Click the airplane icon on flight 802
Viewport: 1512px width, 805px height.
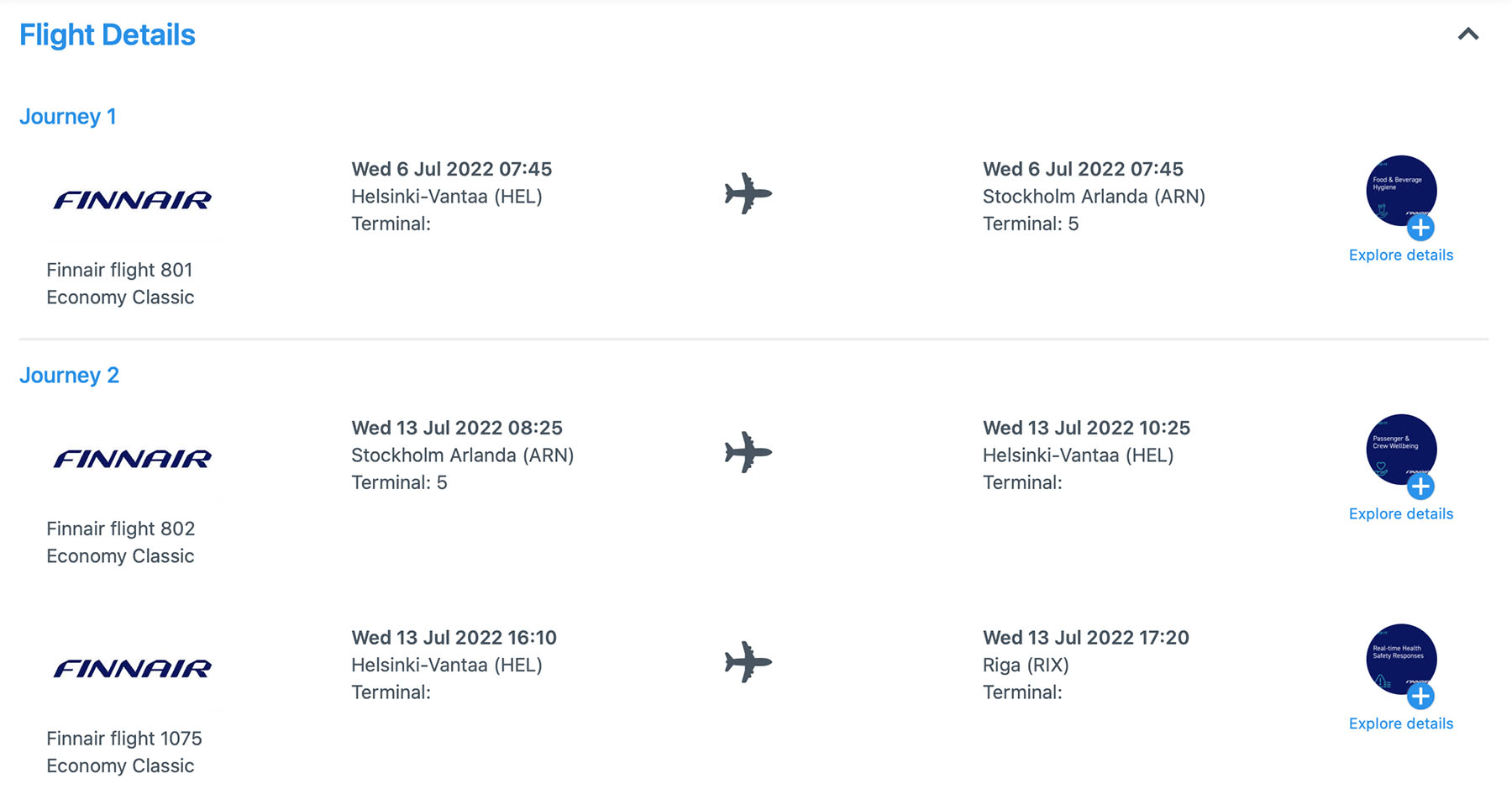(747, 453)
